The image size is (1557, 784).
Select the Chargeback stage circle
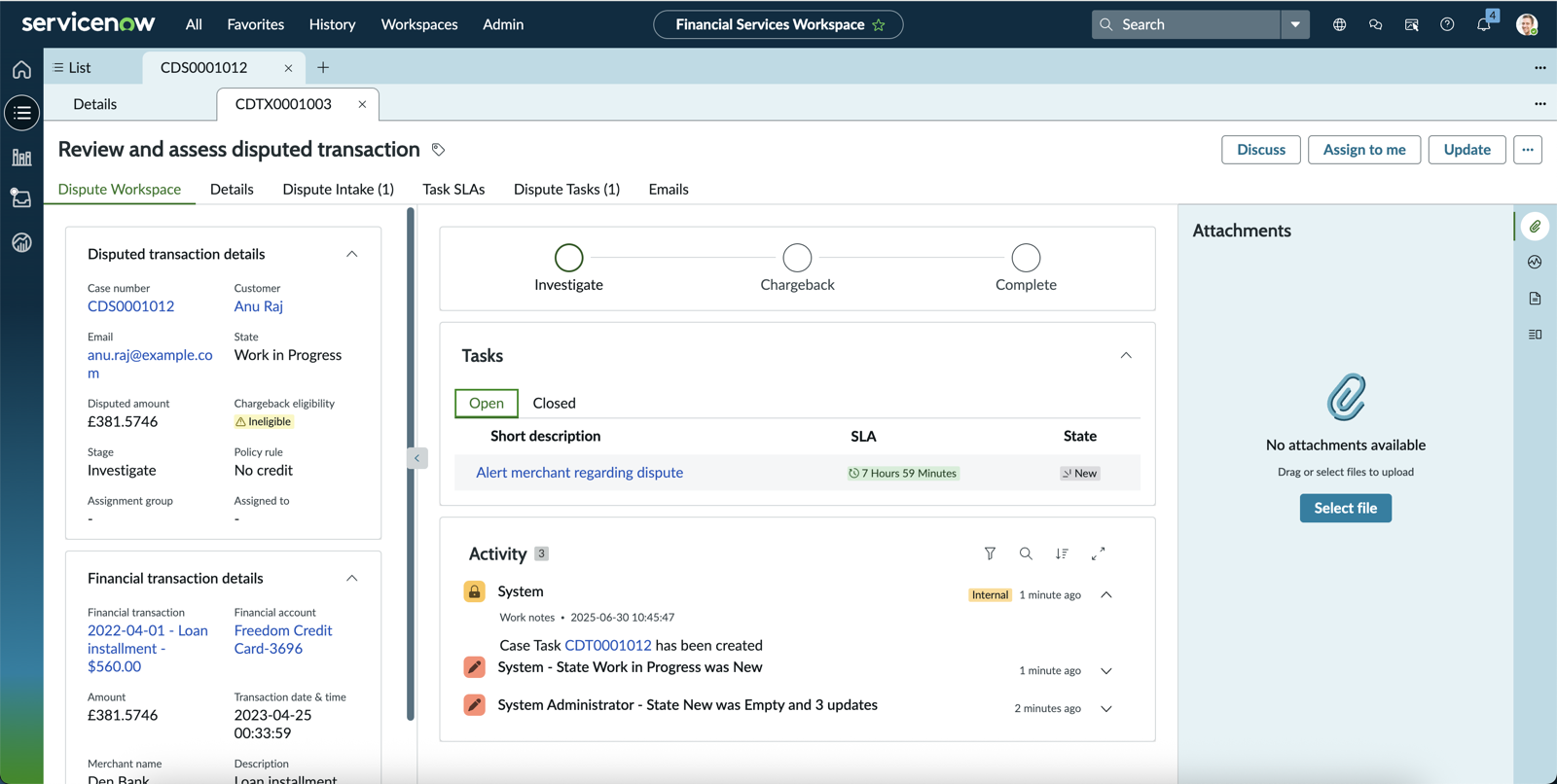coord(797,258)
